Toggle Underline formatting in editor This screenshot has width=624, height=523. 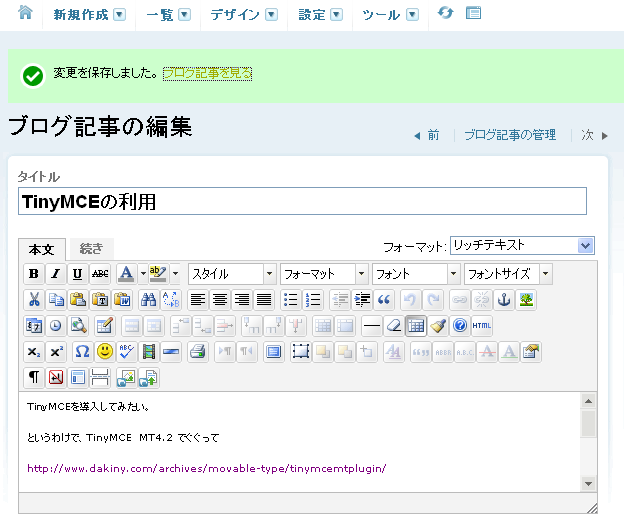(x=78, y=274)
